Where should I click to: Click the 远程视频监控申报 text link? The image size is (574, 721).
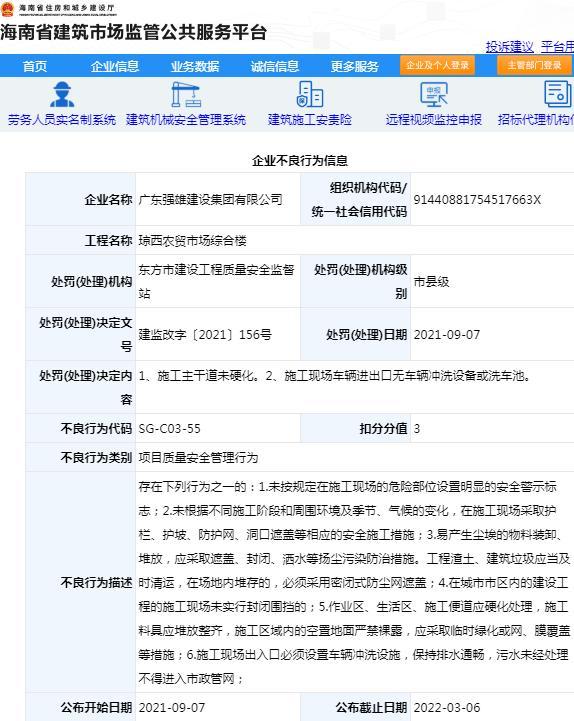coord(434,120)
